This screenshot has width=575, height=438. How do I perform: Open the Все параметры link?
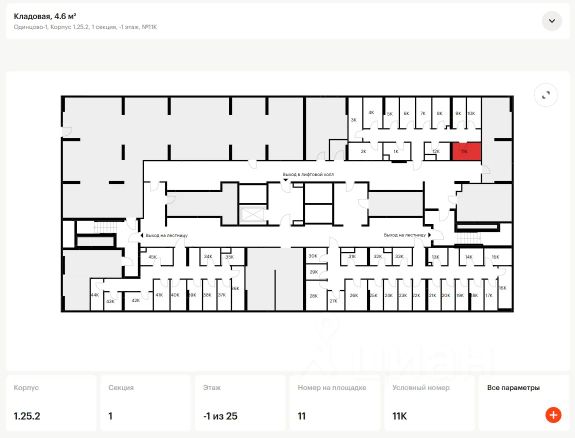pyautogui.click(x=513, y=388)
